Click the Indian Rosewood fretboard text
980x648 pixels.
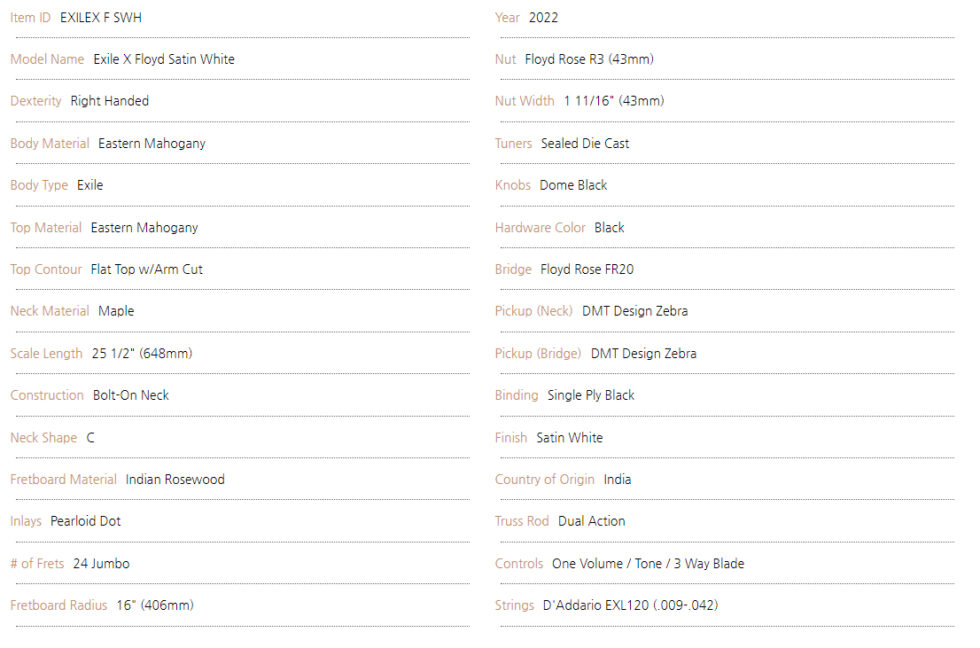[175, 480]
